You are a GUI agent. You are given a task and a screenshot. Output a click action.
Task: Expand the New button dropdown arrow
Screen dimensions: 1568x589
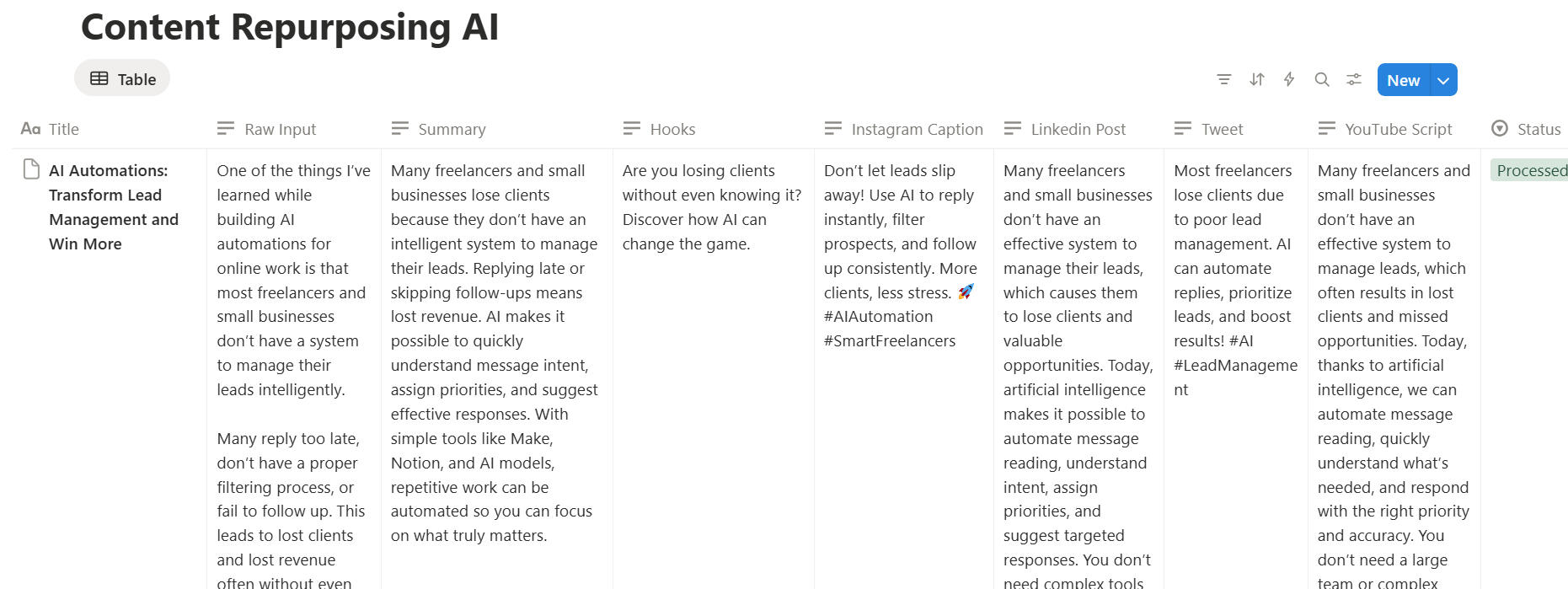click(1444, 80)
